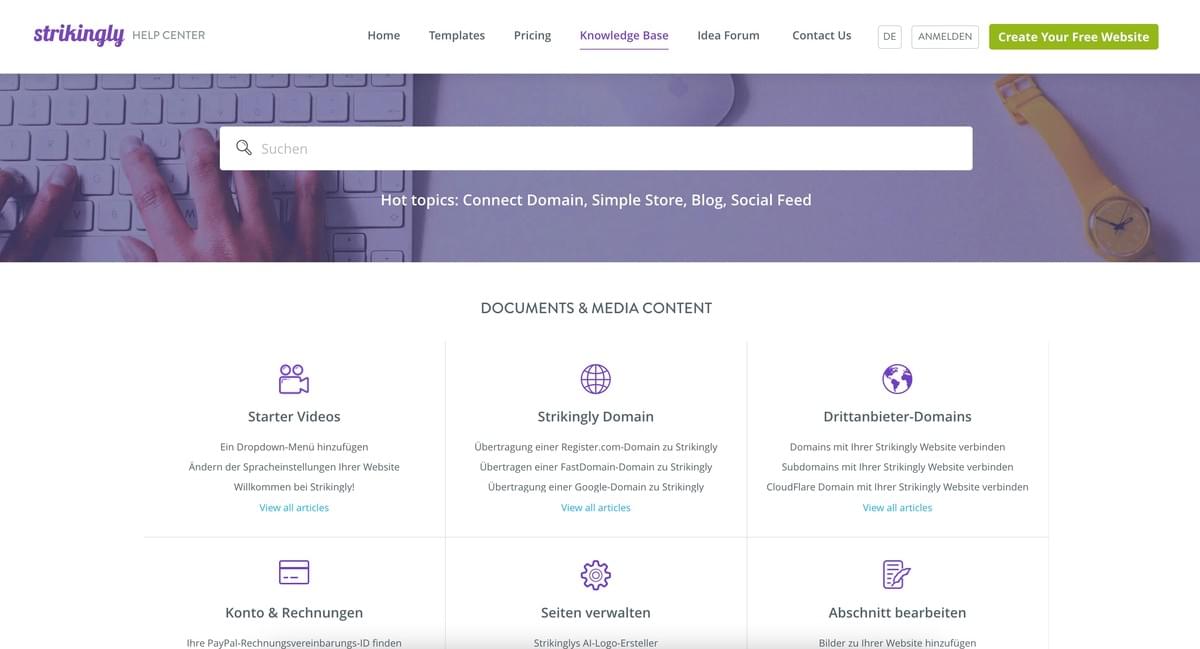
Task: Focus the Suchen search field
Action: coord(596,148)
